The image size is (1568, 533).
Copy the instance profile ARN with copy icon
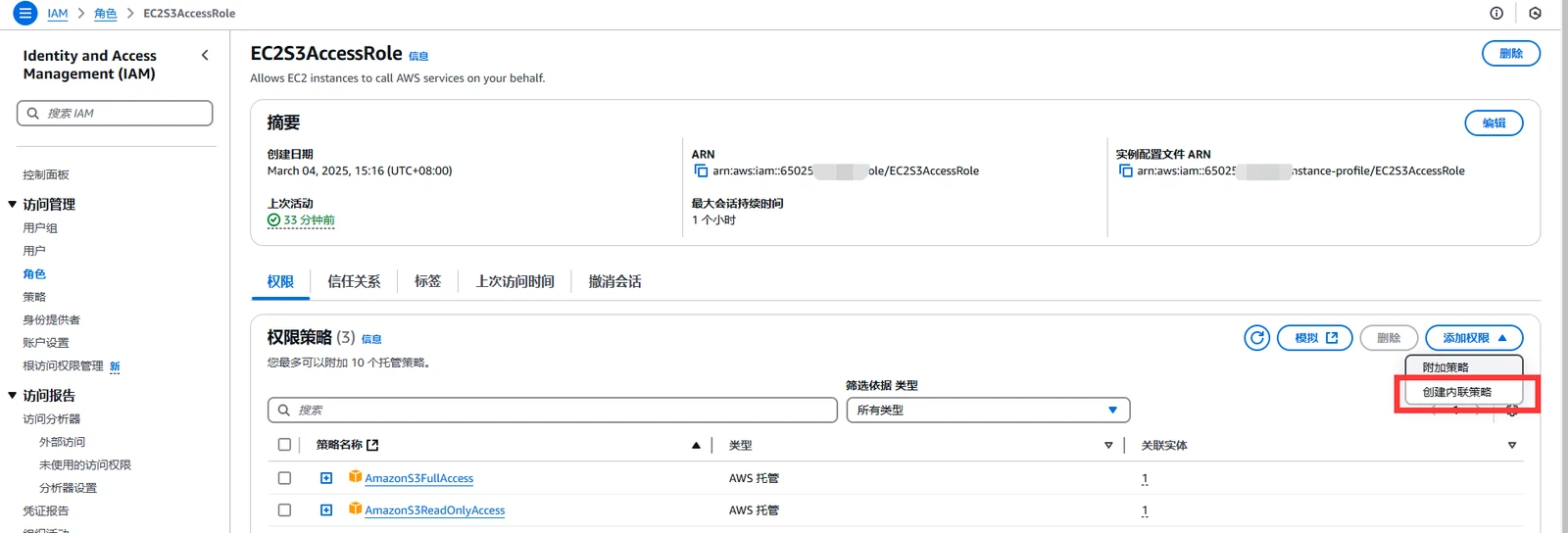coord(1125,170)
